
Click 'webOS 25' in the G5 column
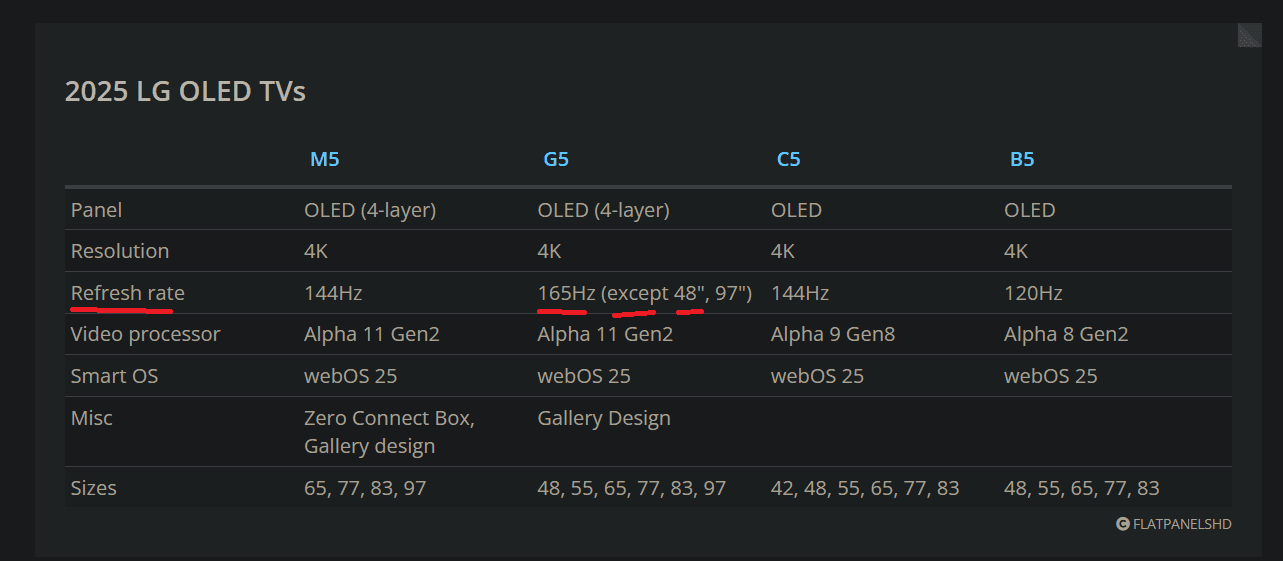pos(584,376)
